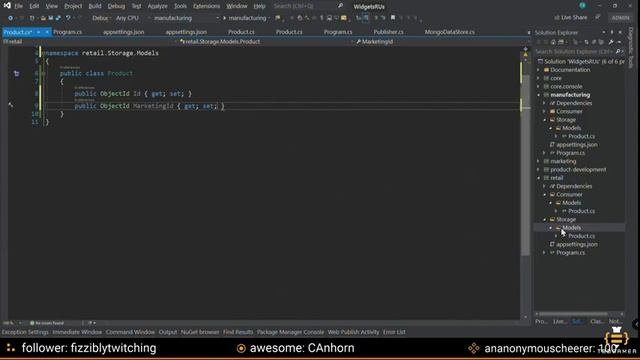Click the wrench Properties icon in Solution Explorer
The image size is (640, 360).
click(x=611, y=42)
